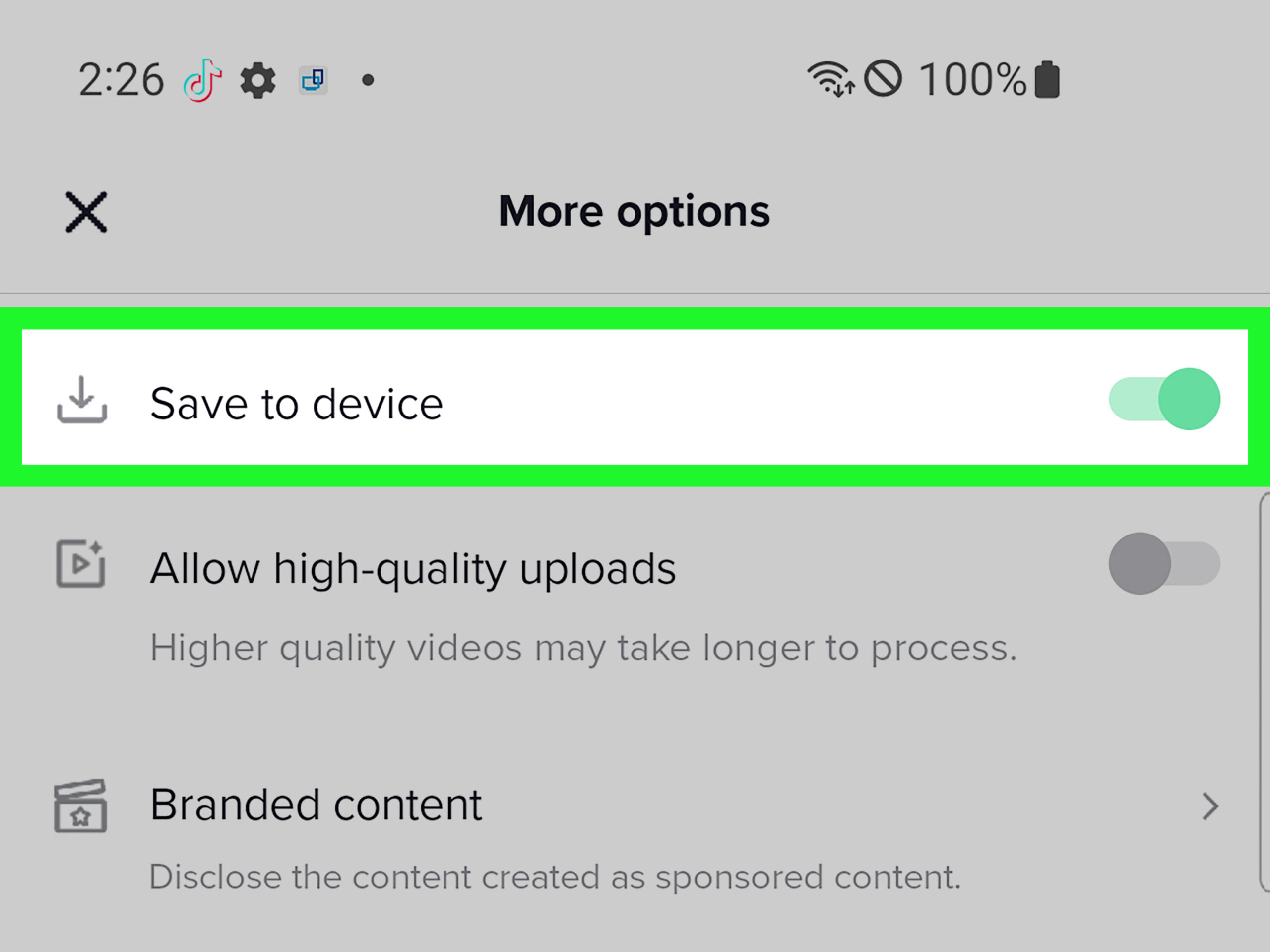The height and width of the screenshot is (952, 1270).
Task: Tap the blue screen-mirroring notification icon
Action: (x=313, y=80)
